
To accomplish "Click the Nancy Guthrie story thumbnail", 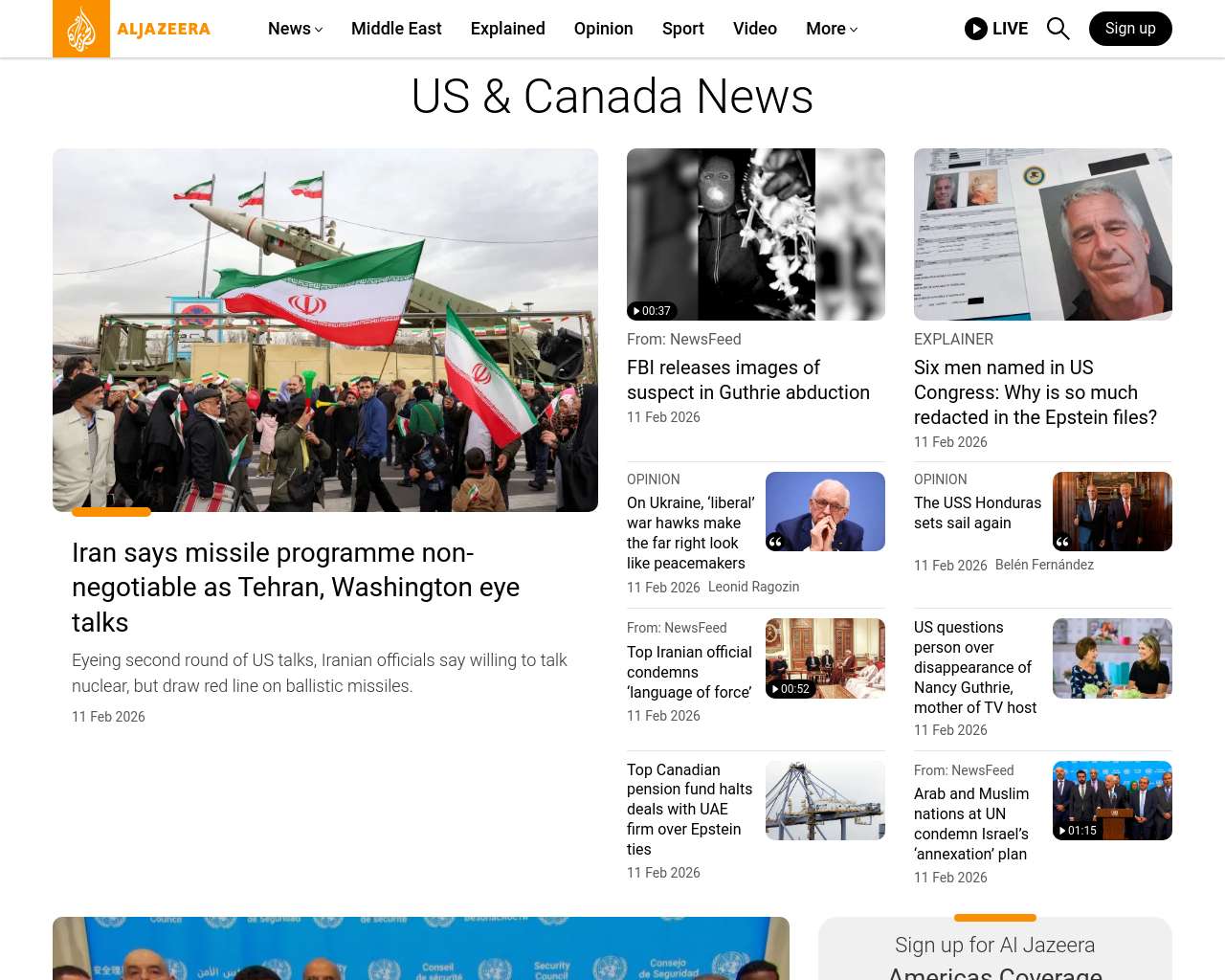I will pos(1112,658).
